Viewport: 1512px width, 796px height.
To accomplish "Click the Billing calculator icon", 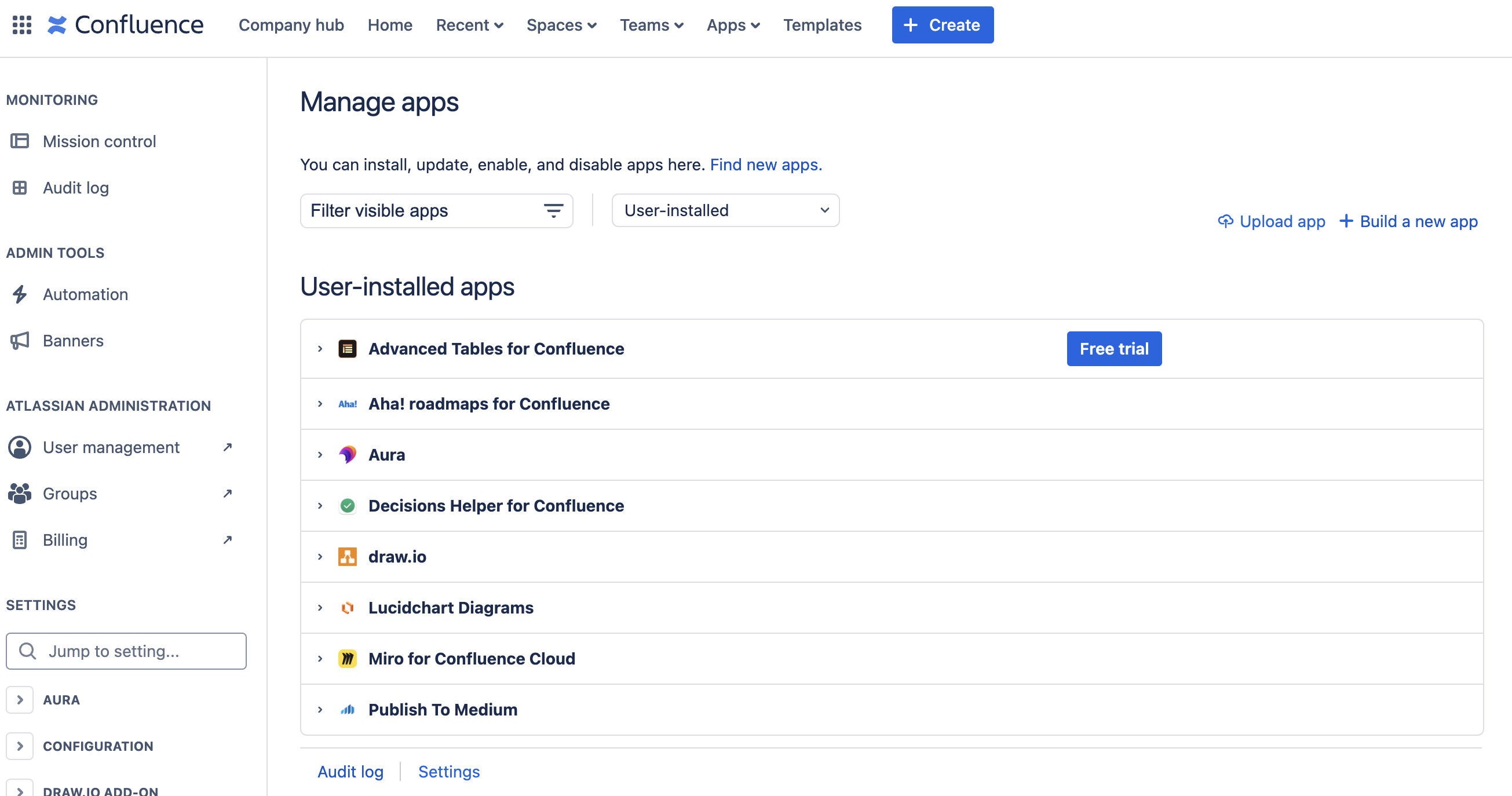I will [x=19, y=540].
